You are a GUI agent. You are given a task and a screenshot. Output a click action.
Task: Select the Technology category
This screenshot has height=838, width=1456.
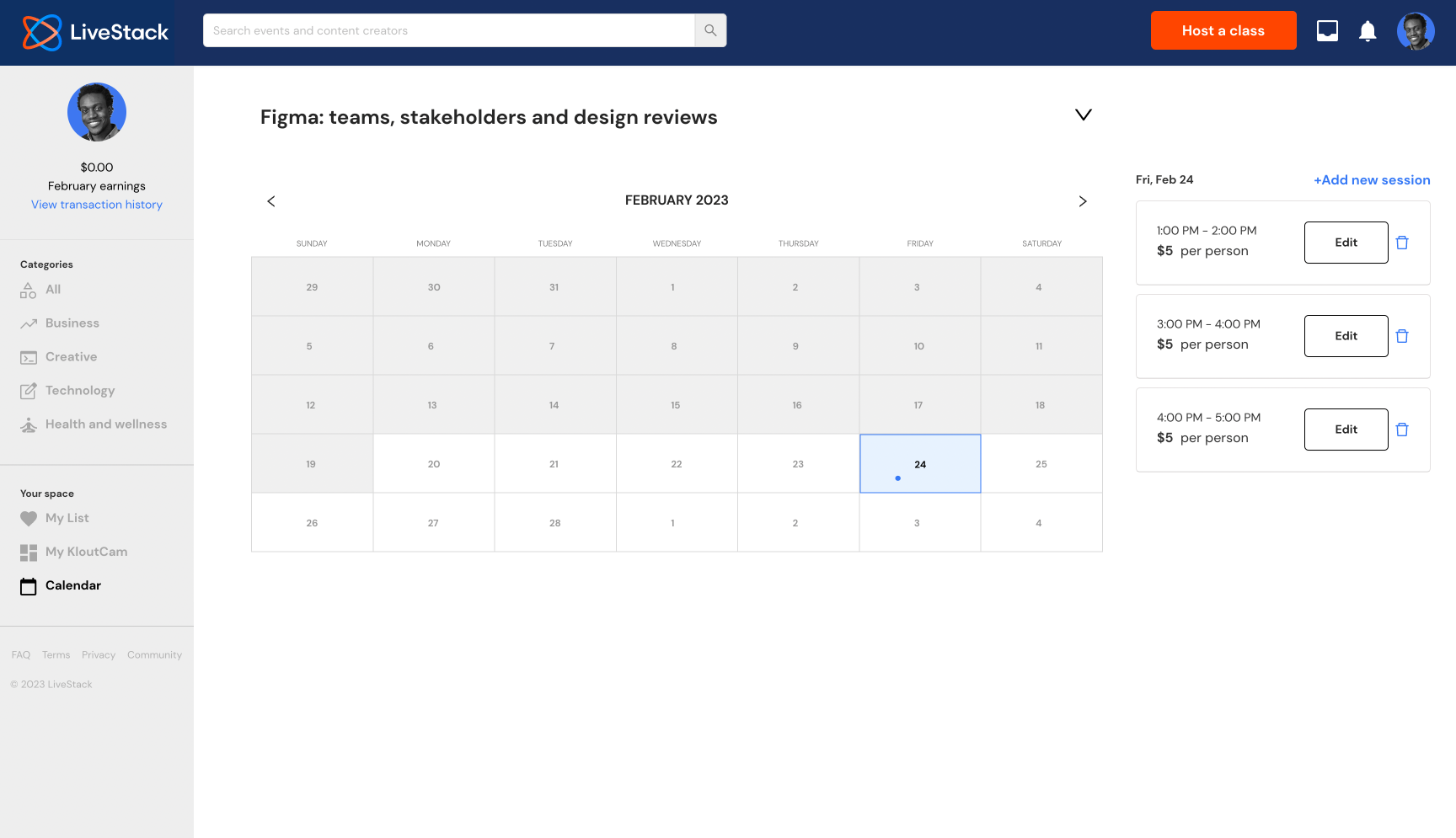tap(80, 391)
